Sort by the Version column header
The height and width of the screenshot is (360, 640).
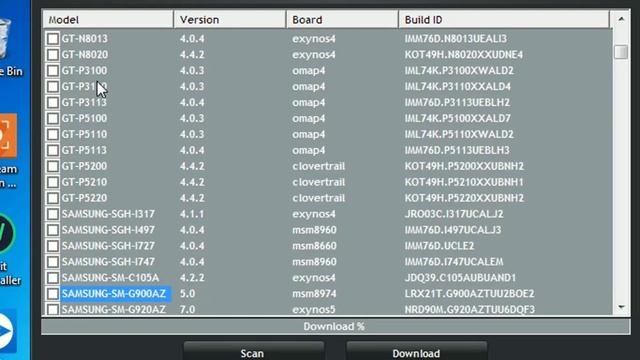(x=230, y=20)
